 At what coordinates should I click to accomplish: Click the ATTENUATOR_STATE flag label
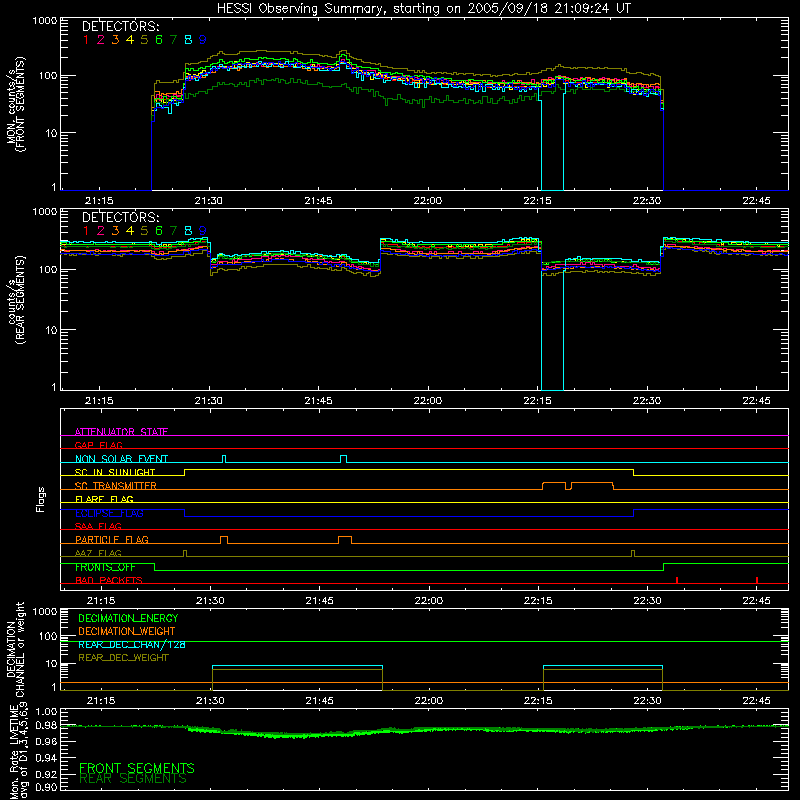coord(121,432)
